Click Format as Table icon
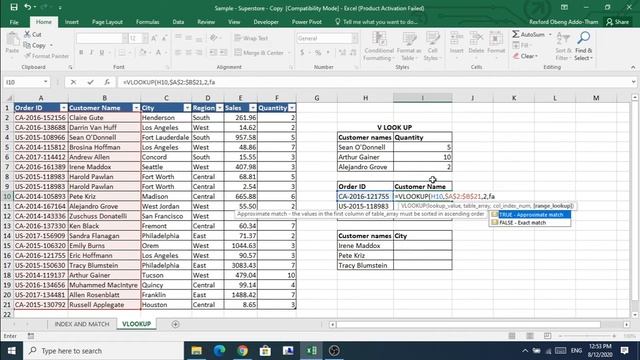This screenshot has height=360, width=640. click(409, 39)
